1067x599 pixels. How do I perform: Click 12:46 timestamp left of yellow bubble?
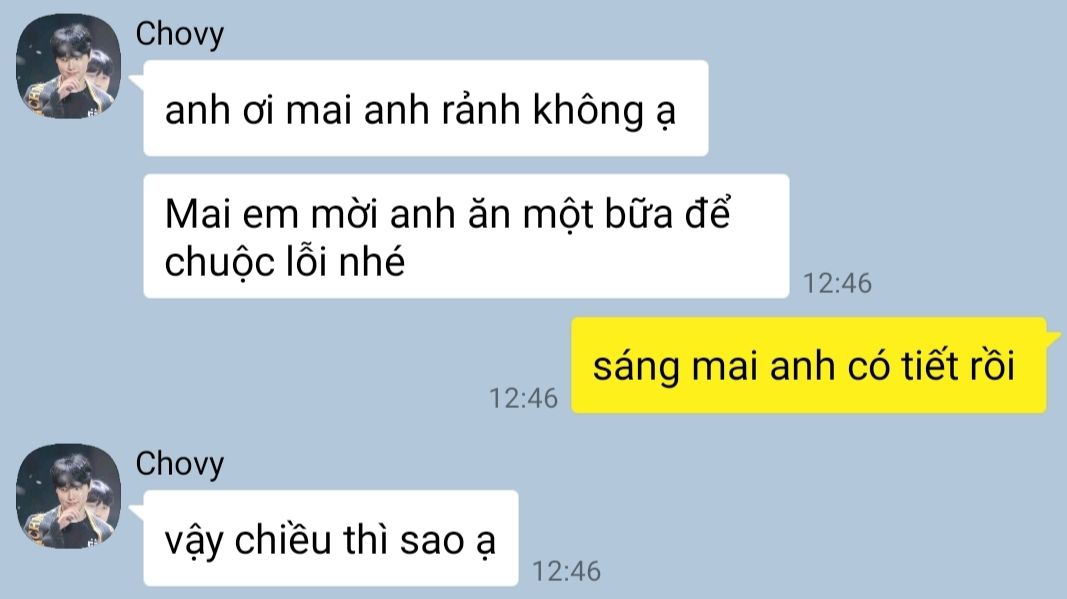(523, 398)
